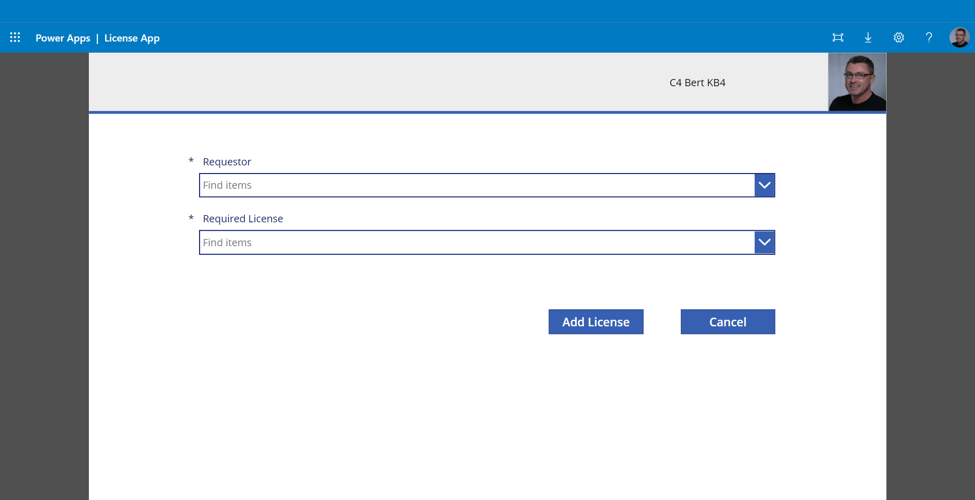Click the License App title text
The width and height of the screenshot is (975, 500).
point(132,38)
